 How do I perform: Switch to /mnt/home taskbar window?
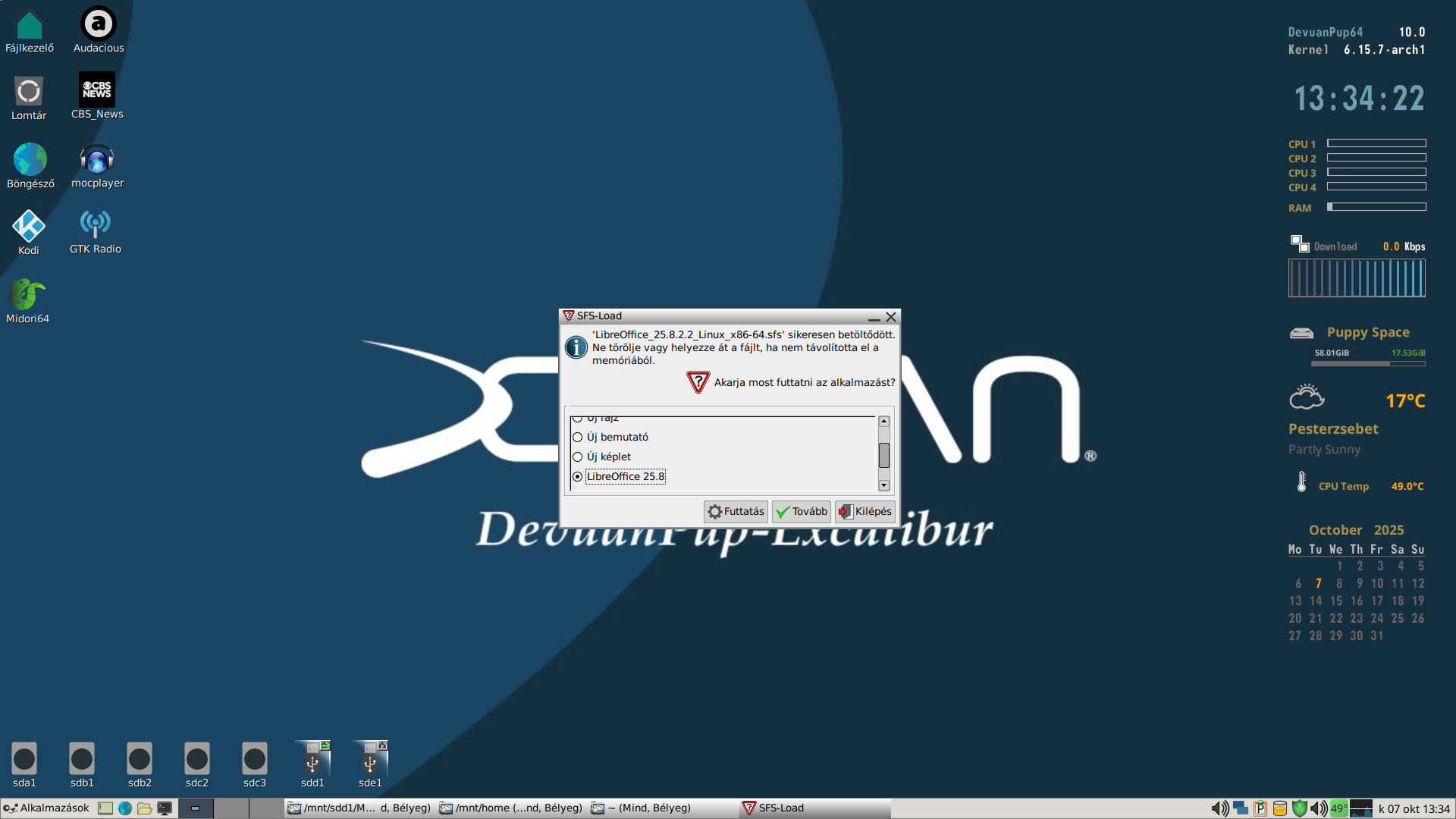[511, 808]
